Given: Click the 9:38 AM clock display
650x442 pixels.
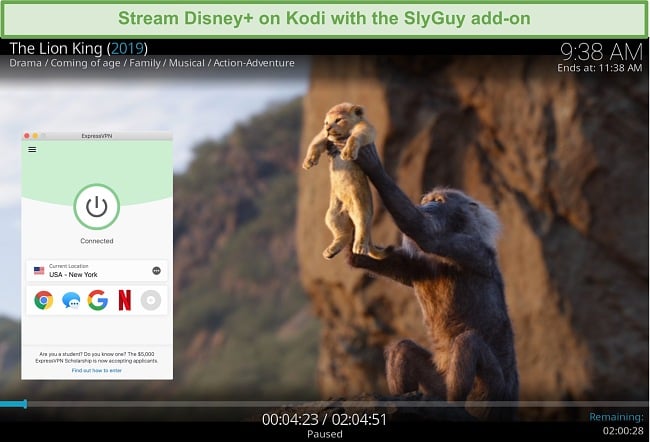Looking at the screenshot, I should pyautogui.click(x=601, y=52).
